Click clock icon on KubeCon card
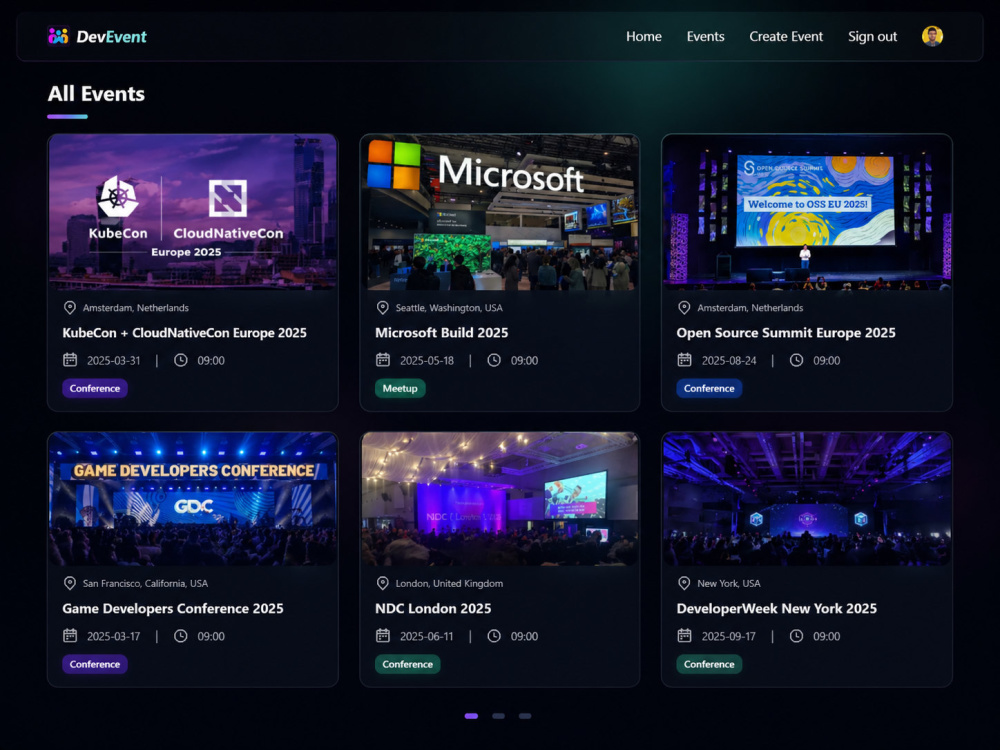The image size is (1000, 750). pos(181,360)
